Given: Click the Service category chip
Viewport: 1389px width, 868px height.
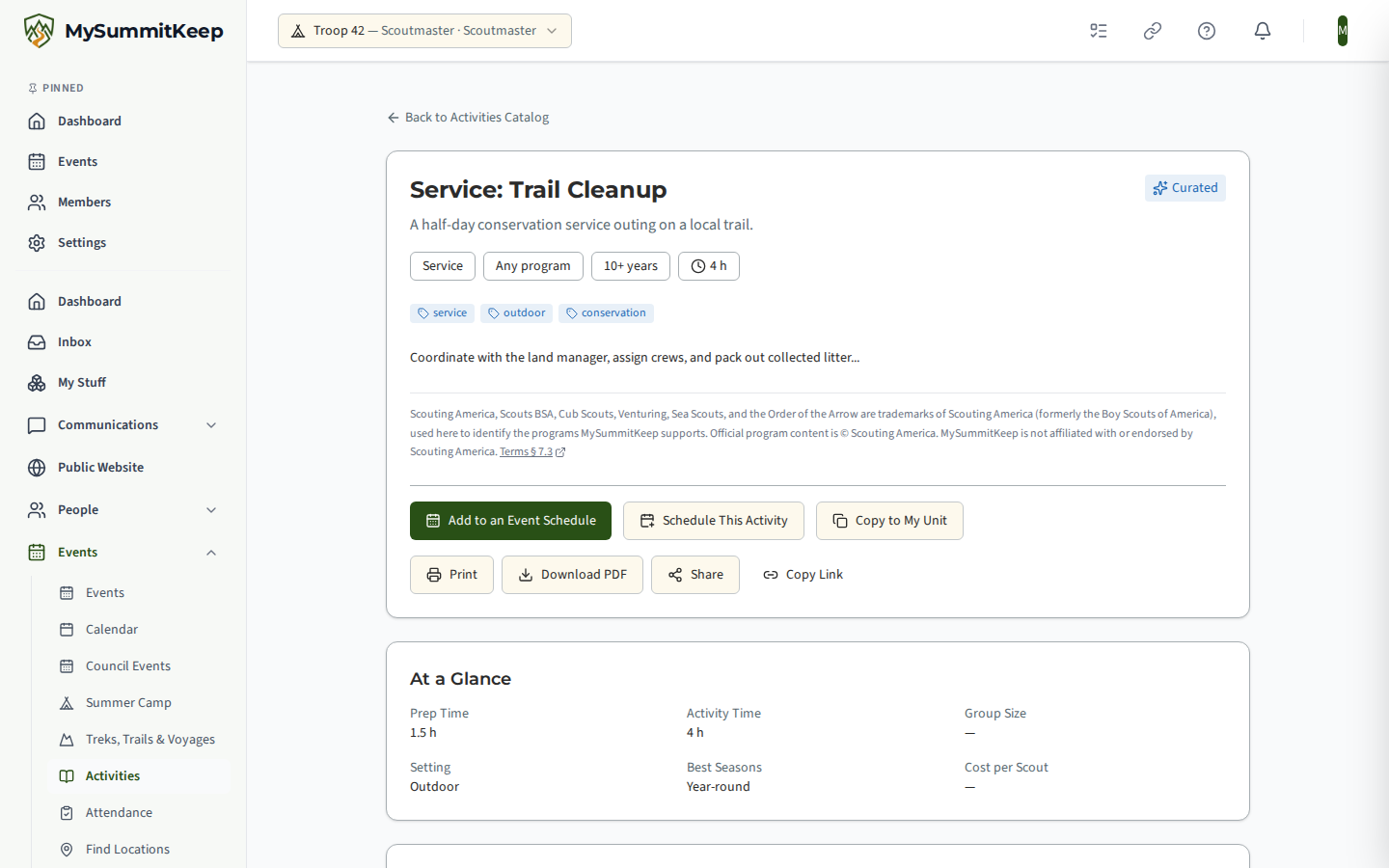Looking at the screenshot, I should [443, 266].
